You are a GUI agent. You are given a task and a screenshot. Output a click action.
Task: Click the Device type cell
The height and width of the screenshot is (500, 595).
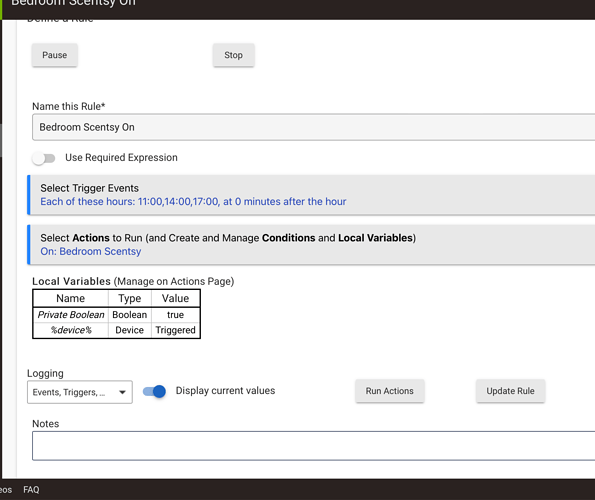point(130,330)
